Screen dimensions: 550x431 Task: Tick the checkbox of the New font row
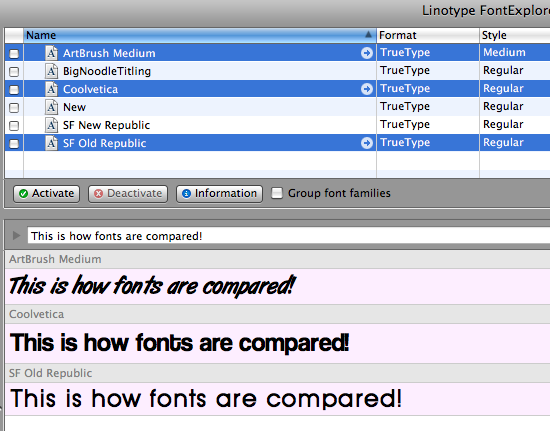14,108
